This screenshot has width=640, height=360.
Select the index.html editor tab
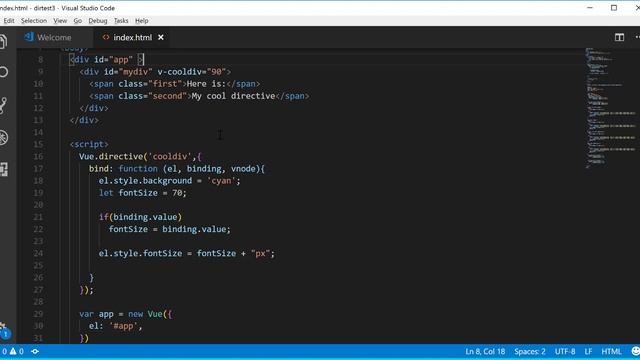pos(133,38)
